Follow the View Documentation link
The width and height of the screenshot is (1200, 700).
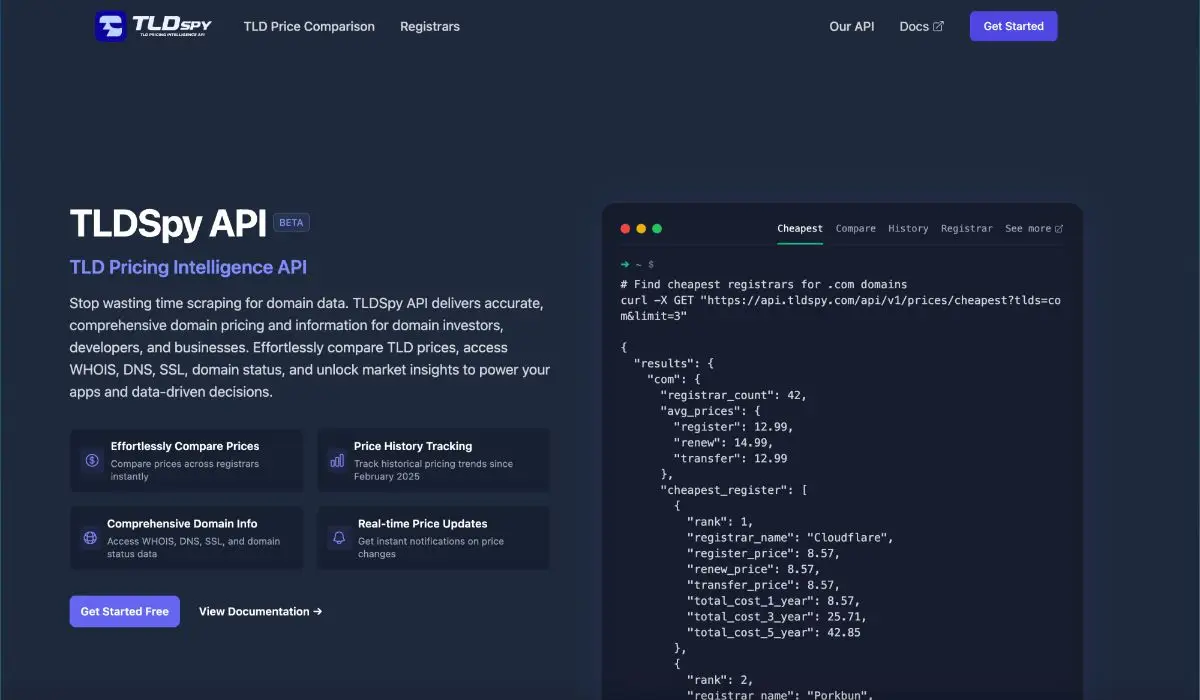(260, 611)
